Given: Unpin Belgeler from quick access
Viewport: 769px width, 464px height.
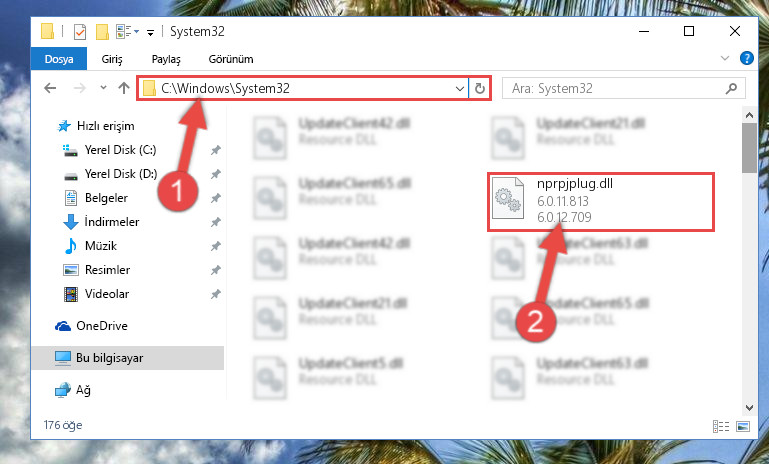Looking at the screenshot, I should tap(215, 198).
